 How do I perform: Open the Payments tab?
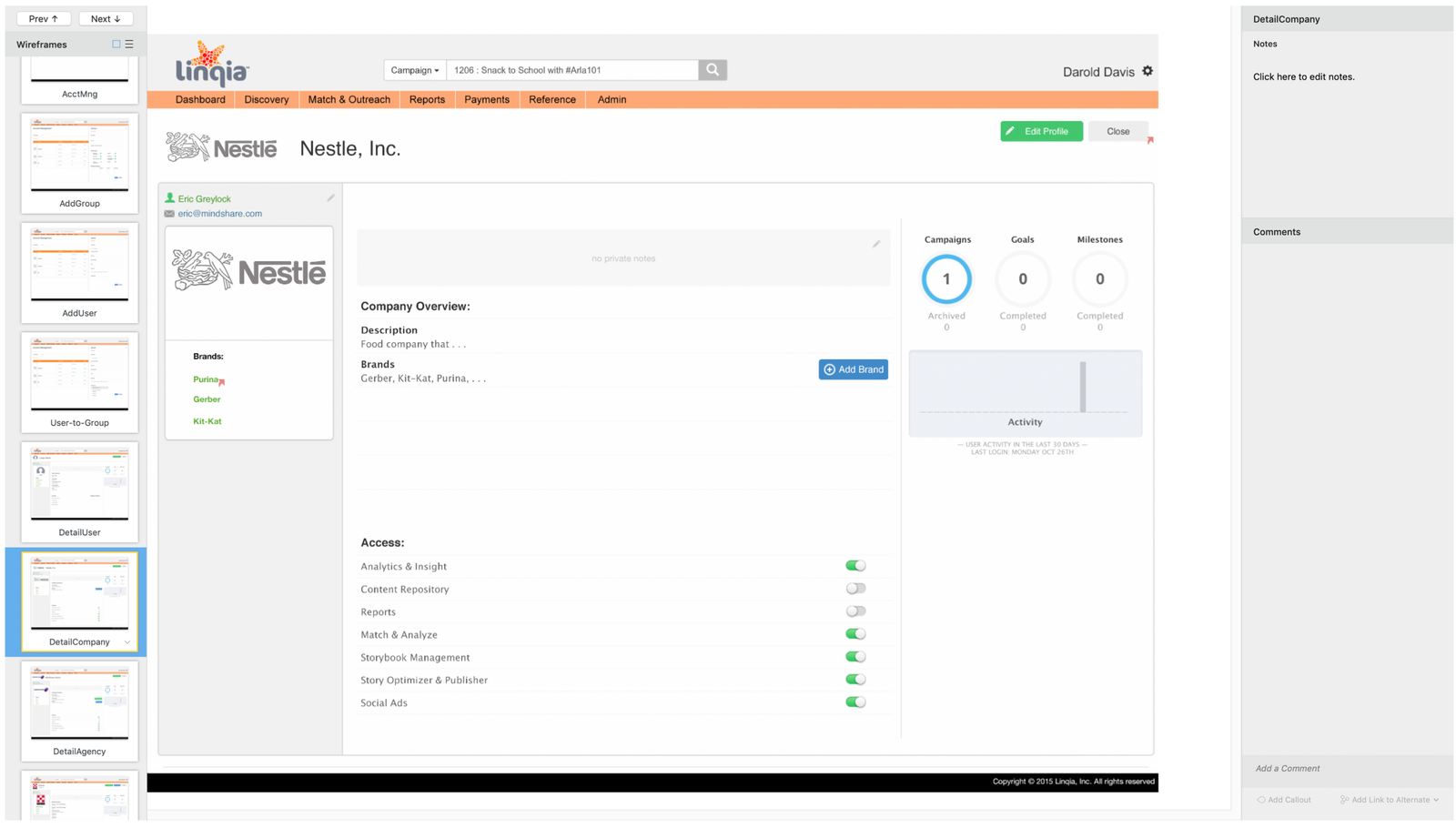(487, 100)
